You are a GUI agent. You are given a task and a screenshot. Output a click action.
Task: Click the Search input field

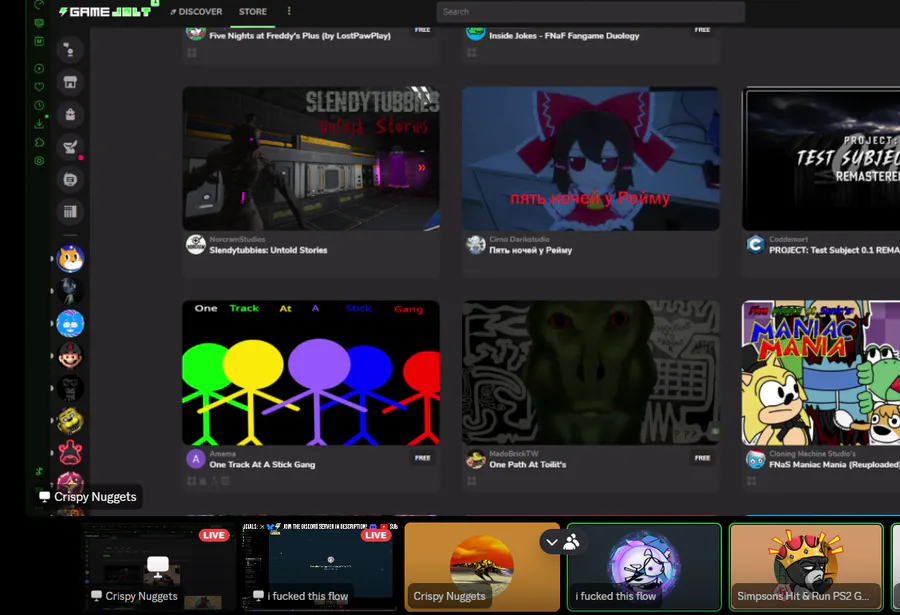(x=591, y=11)
